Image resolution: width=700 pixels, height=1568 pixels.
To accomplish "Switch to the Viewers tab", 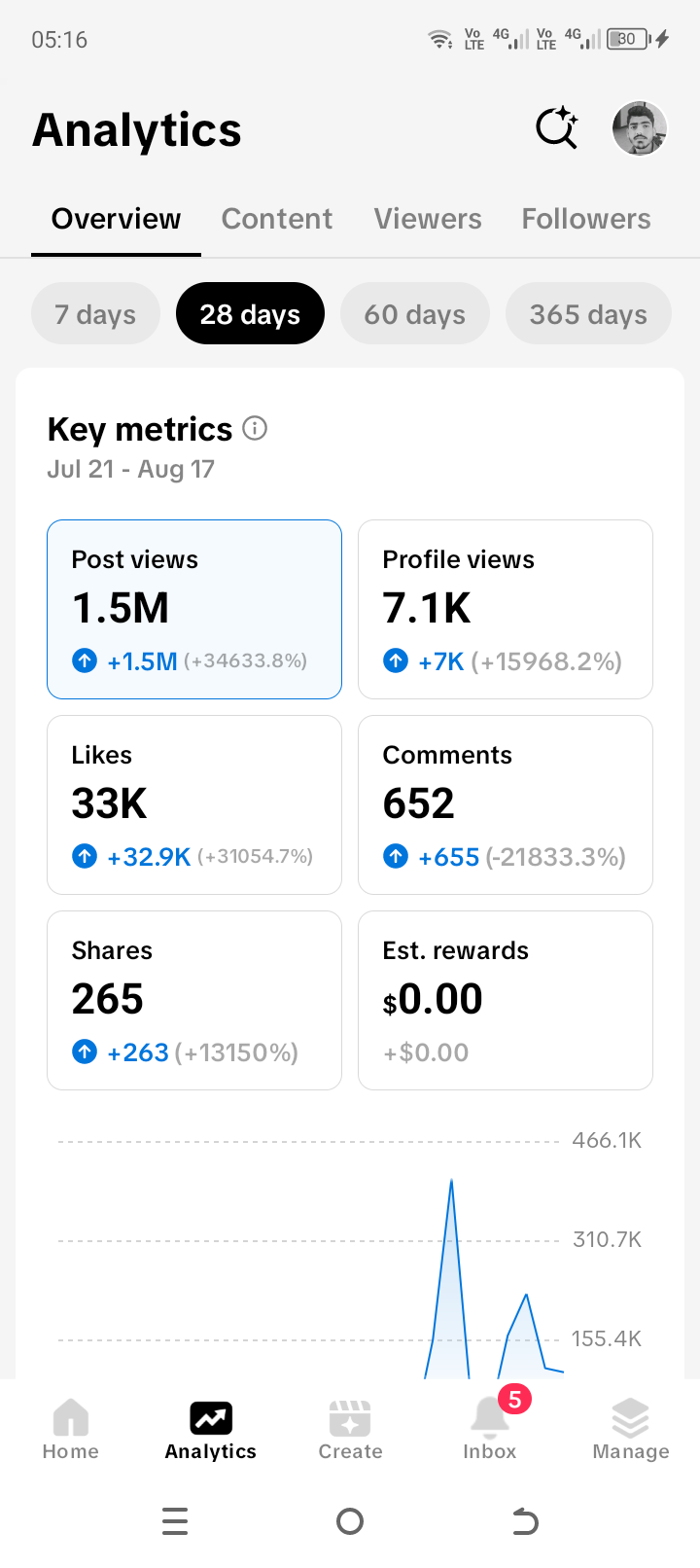I will tap(428, 219).
